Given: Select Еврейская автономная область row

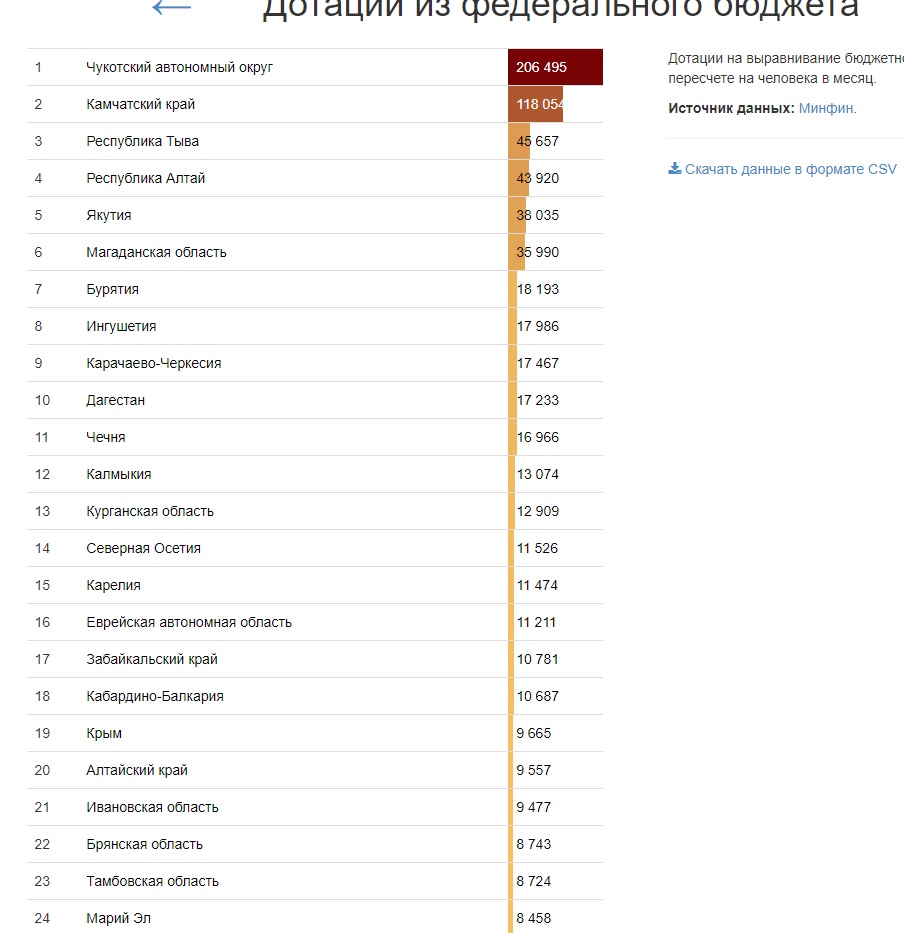Looking at the screenshot, I should pyautogui.click(x=315, y=622).
